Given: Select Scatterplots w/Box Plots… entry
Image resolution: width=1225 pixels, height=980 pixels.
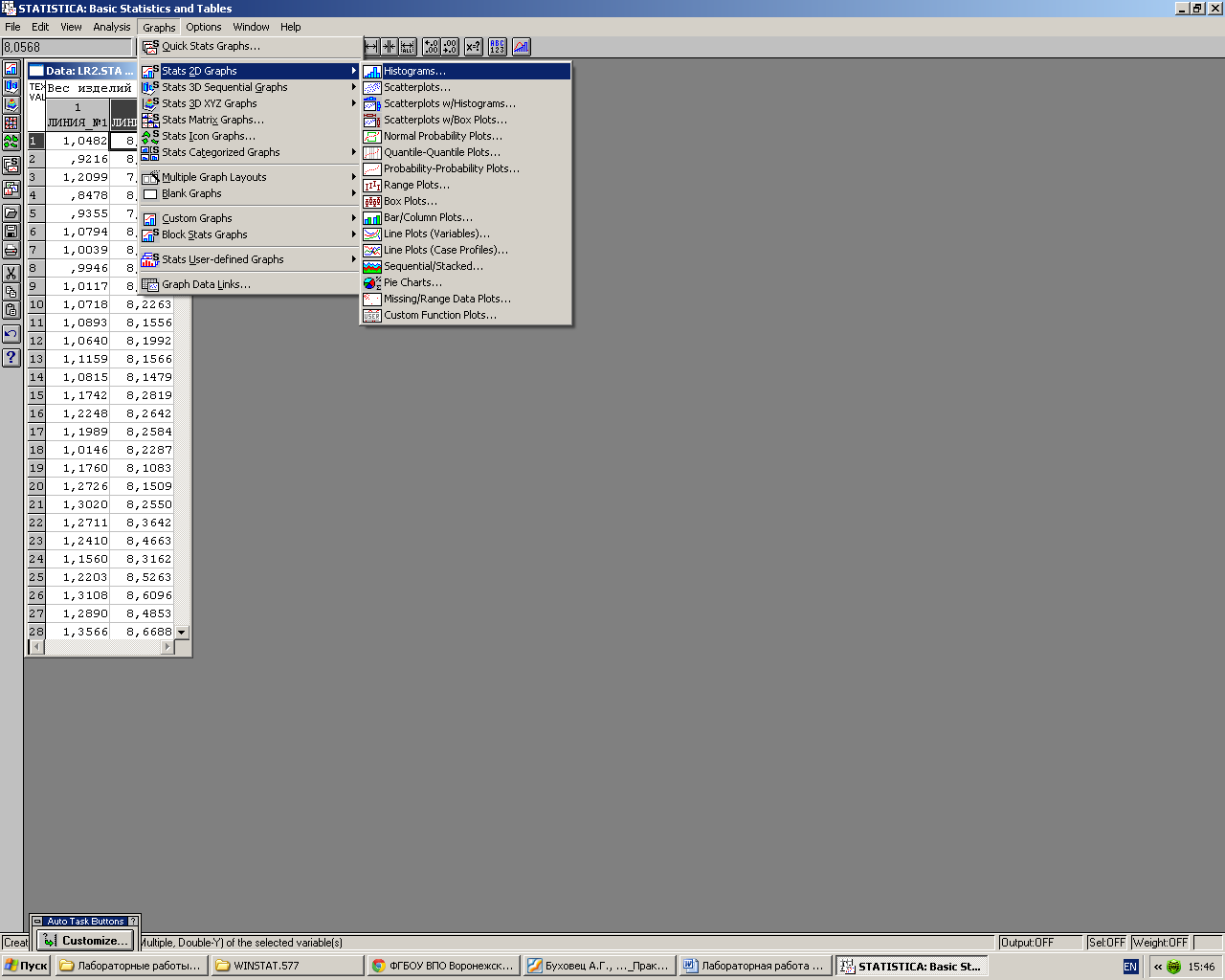Looking at the screenshot, I should click(466, 120).
